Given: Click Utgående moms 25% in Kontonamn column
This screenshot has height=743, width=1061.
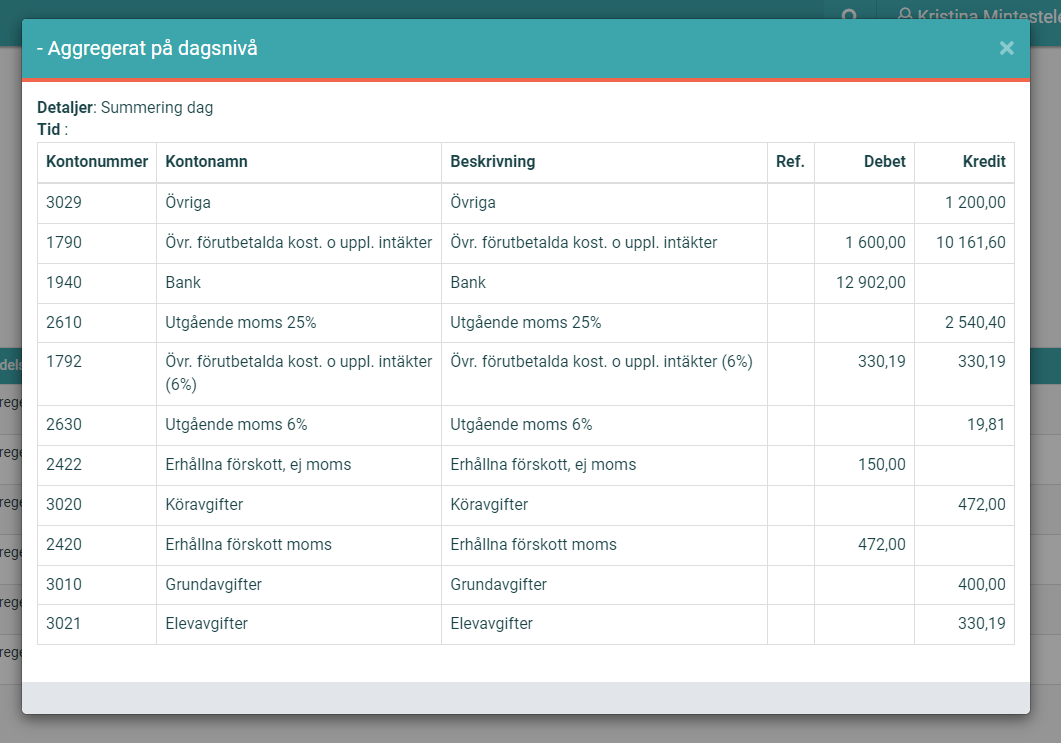Looking at the screenshot, I should (x=241, y=322).
